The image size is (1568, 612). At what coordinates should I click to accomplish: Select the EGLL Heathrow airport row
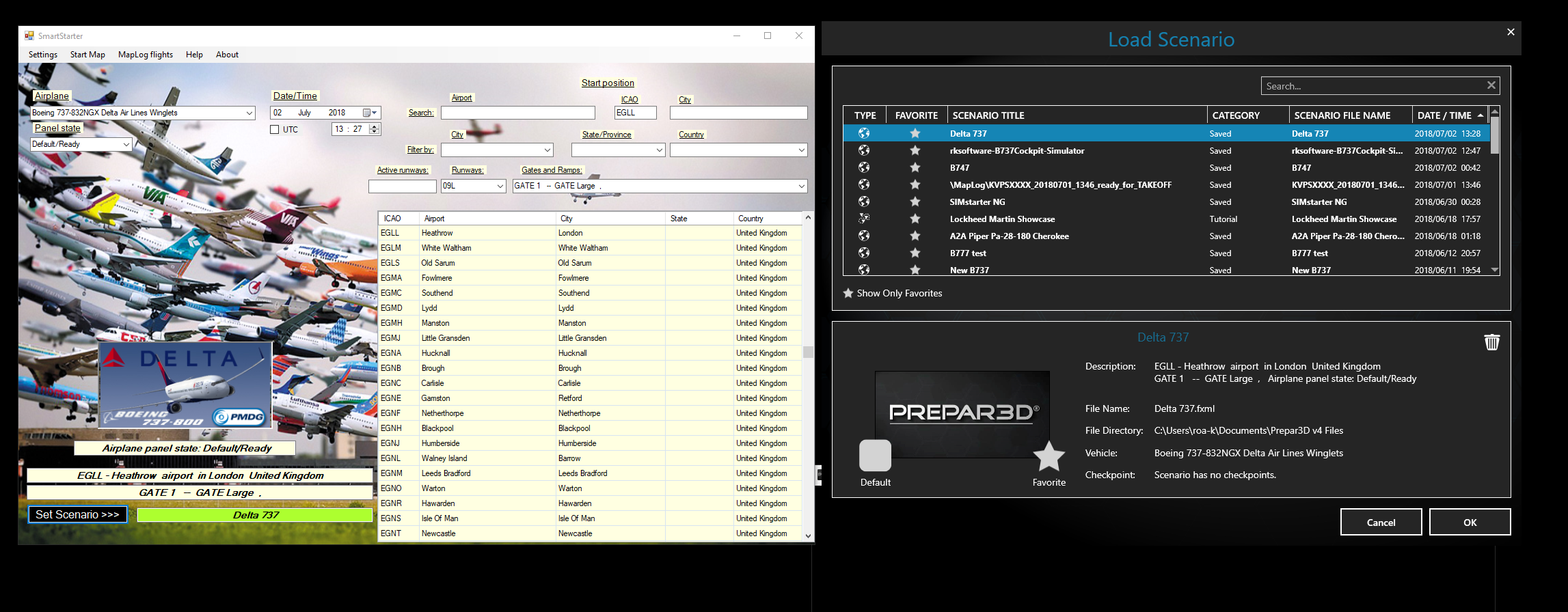(590, 233)
